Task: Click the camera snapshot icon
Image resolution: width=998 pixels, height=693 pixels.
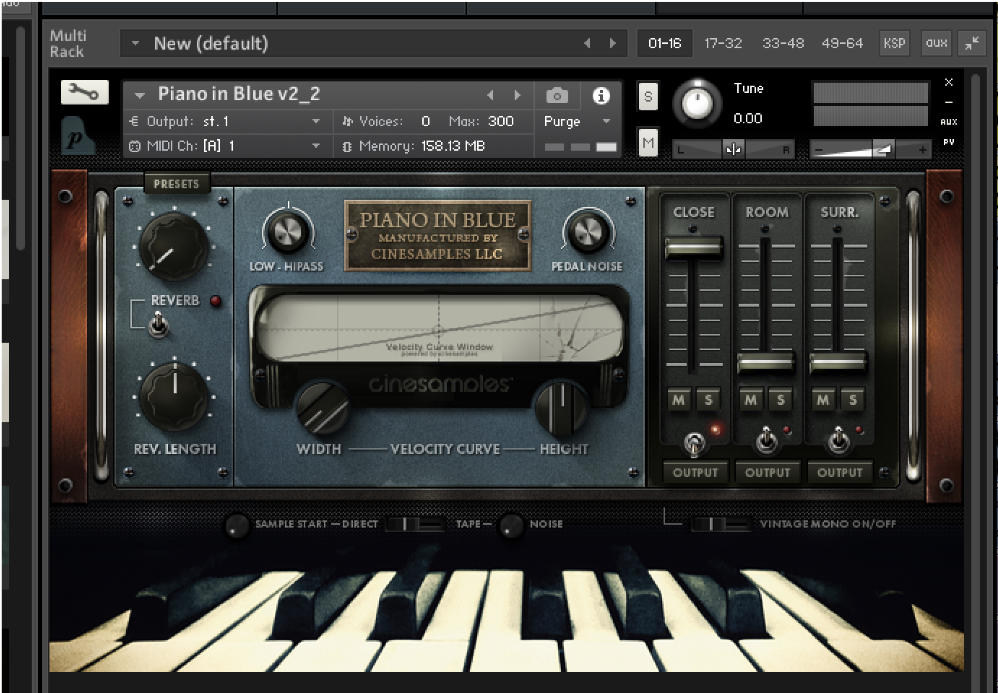Action: [x=558, y=95]
